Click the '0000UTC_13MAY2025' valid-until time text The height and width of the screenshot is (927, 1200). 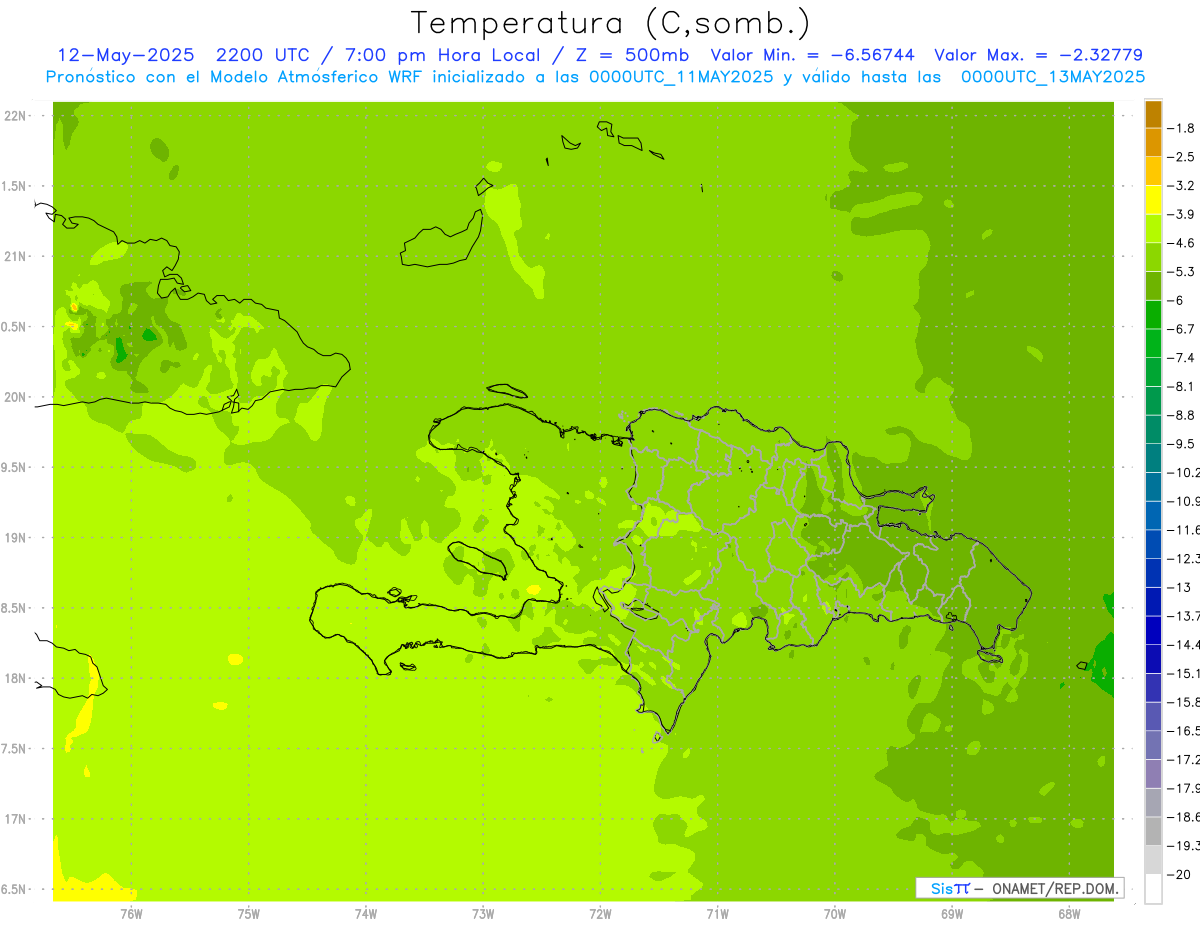(1053, 76)
